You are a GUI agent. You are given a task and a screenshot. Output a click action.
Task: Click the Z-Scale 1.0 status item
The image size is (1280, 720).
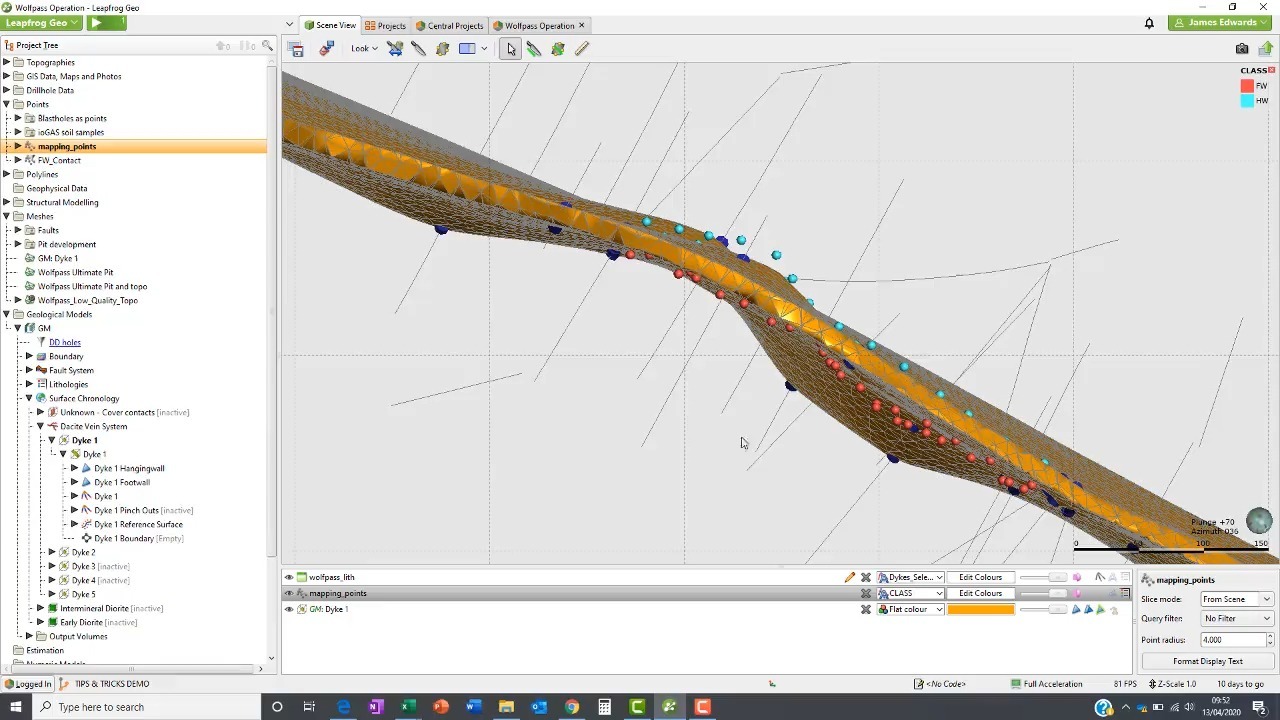click(x=1172, y=684)
